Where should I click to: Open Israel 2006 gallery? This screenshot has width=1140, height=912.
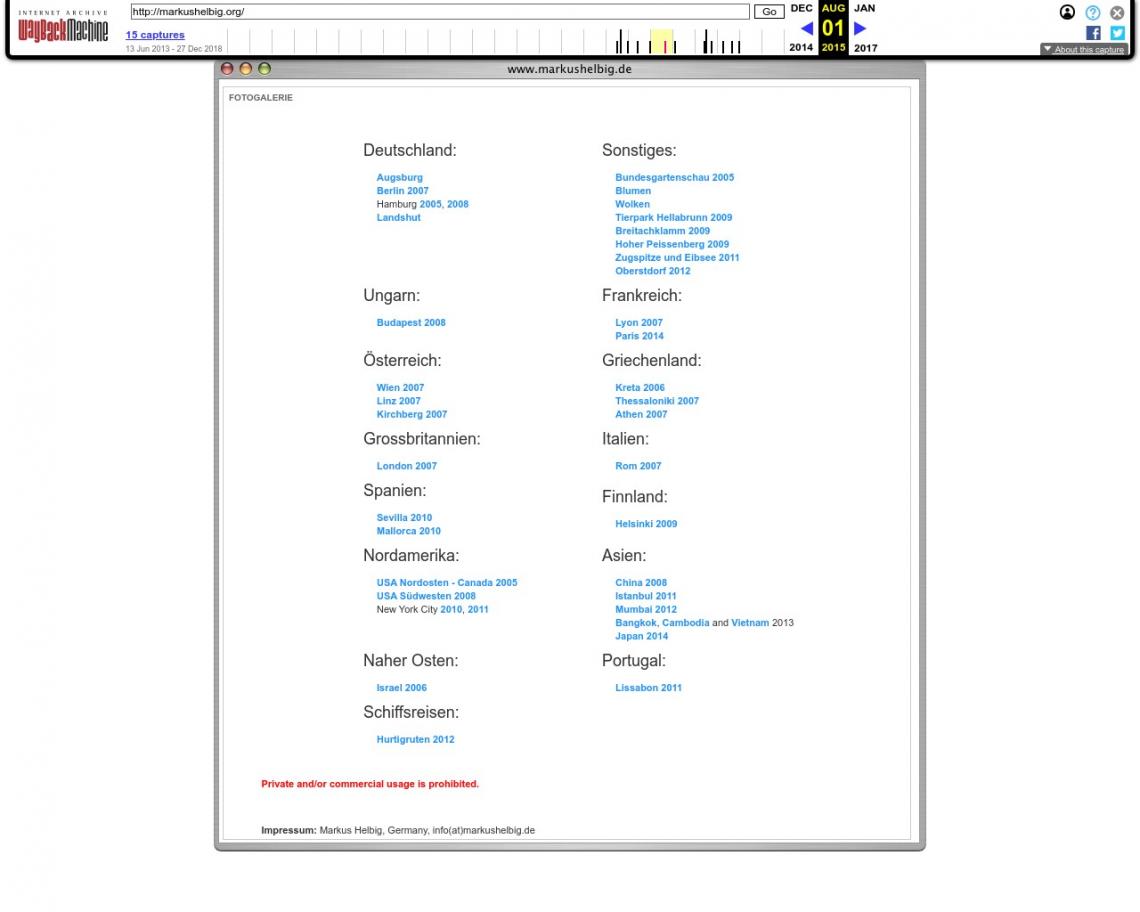click(401, 688)
